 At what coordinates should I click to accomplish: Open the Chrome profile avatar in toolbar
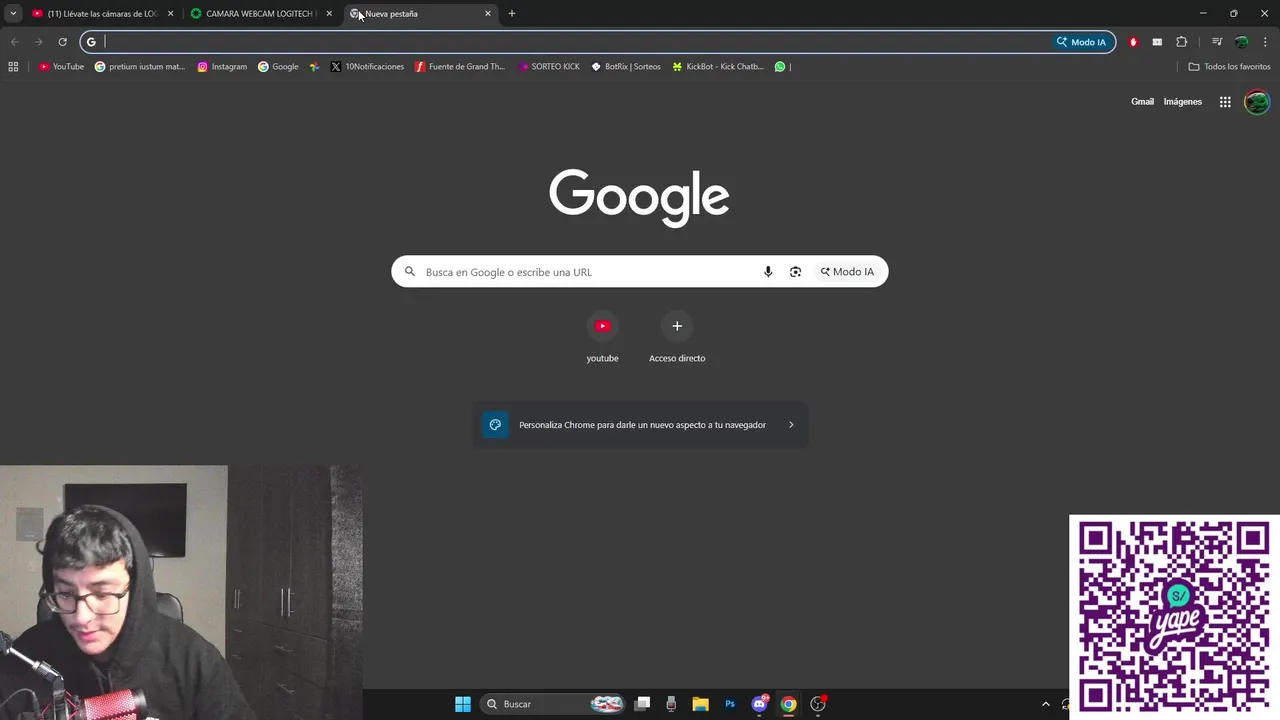coord(1241,42)
